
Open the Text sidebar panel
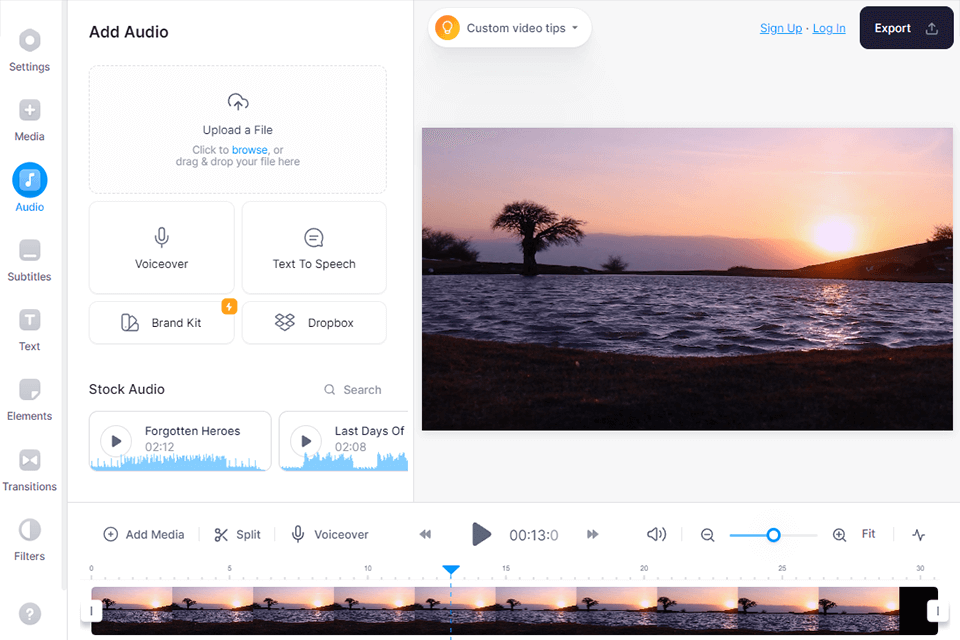29,330
